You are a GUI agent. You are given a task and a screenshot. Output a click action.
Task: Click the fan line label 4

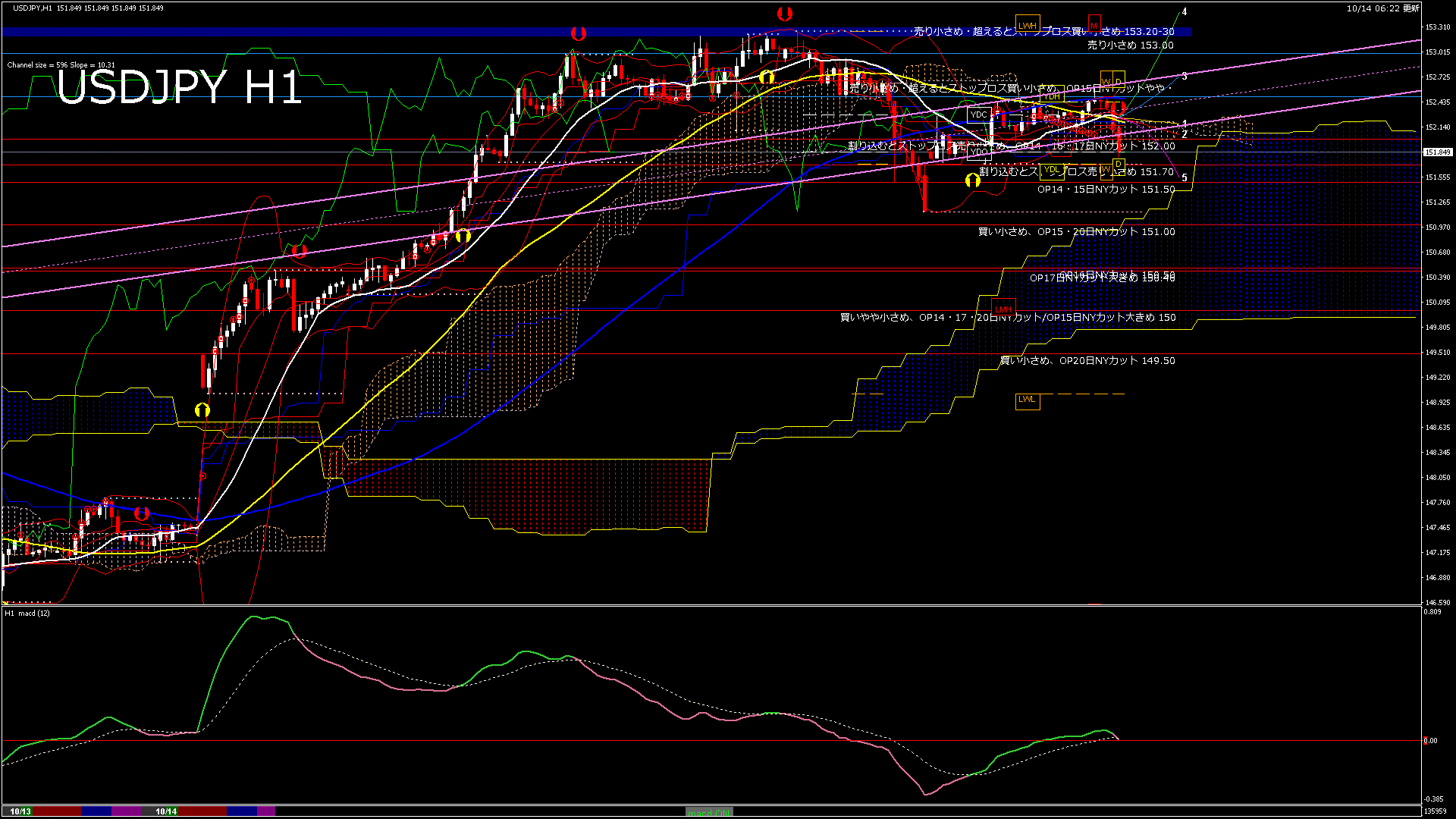[1185, 12]
